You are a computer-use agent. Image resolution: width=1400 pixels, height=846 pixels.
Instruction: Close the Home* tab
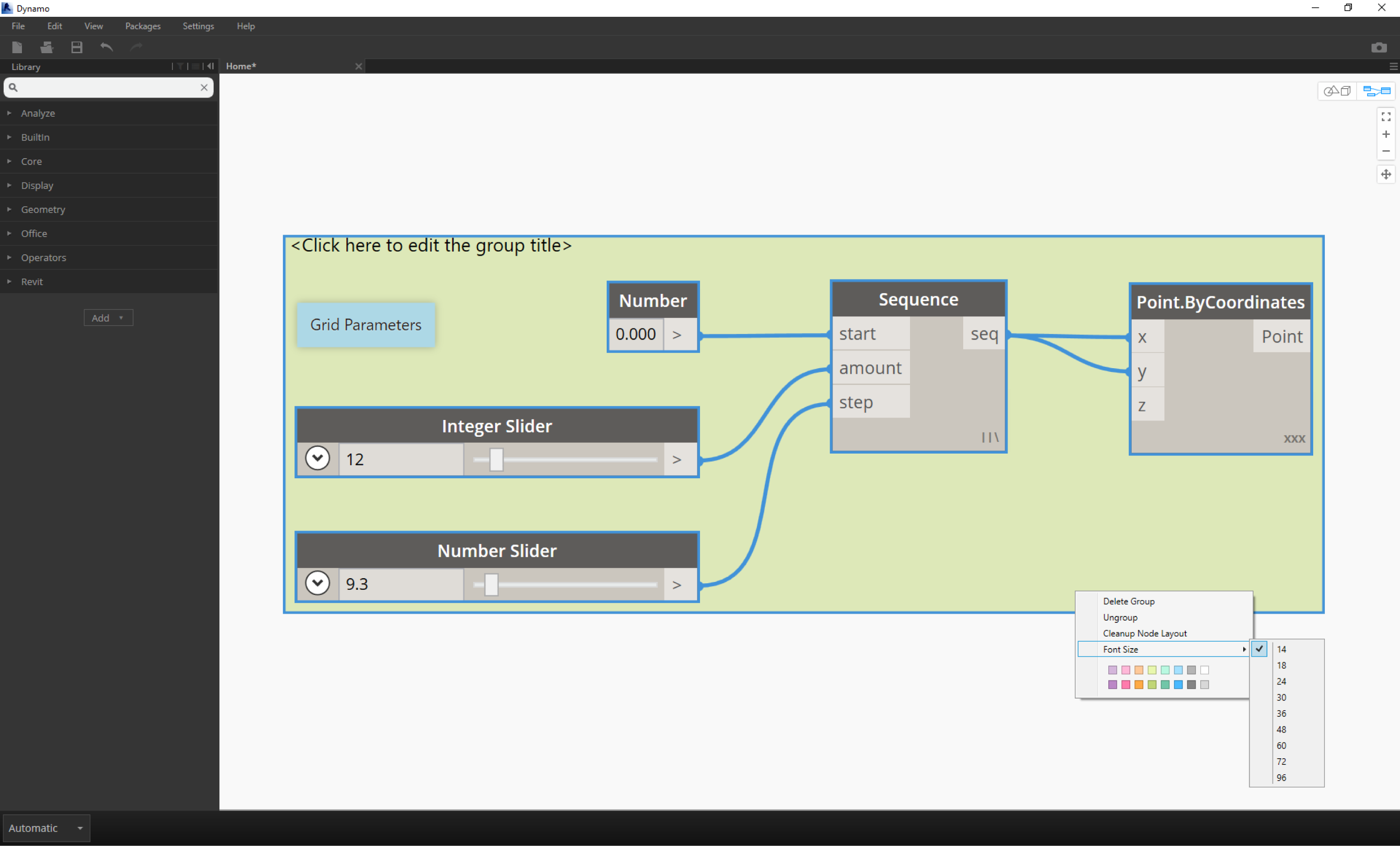point(358,66)
